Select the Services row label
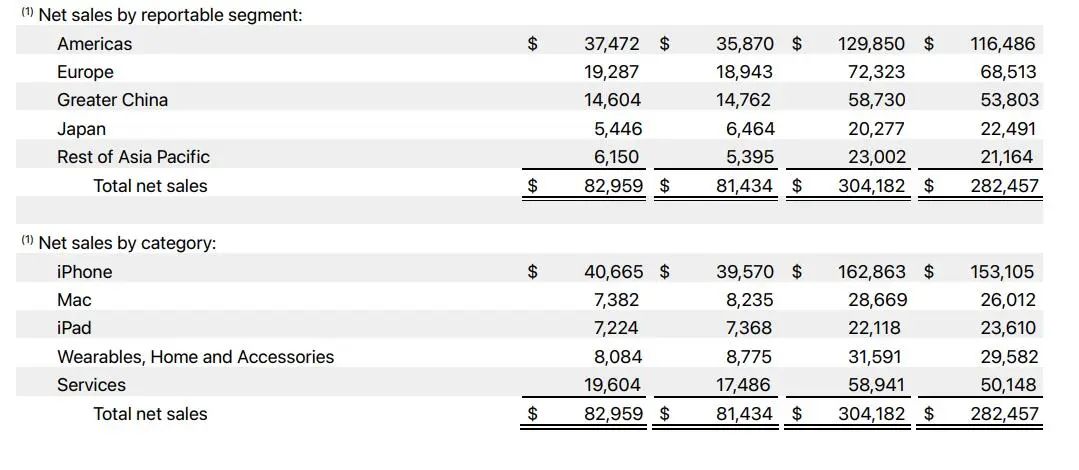 pos(91,385)
